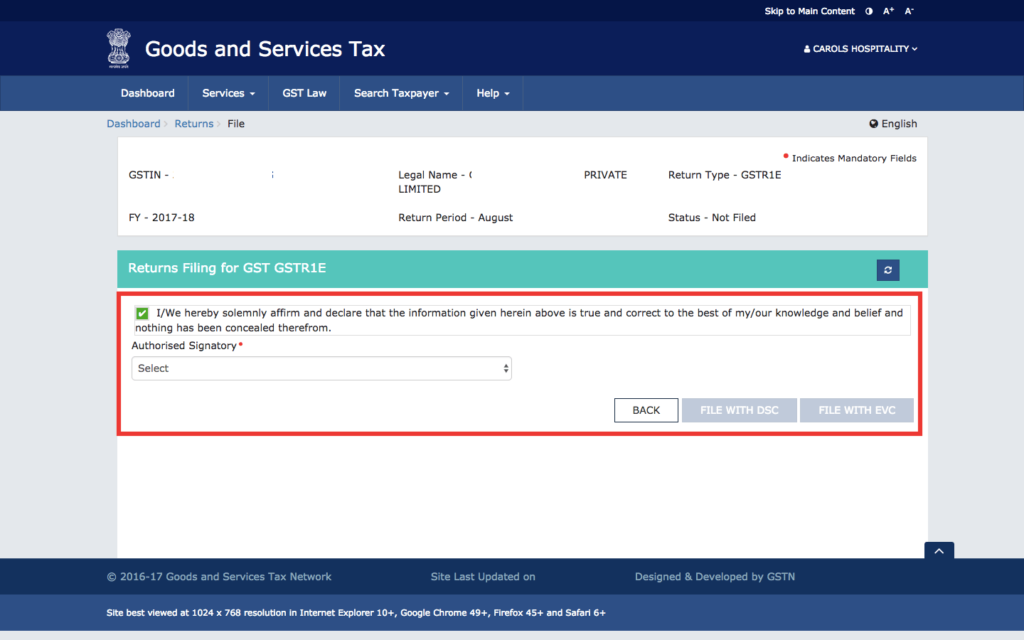Screen dimensions: 1024x640
Task: Expand the Services menu
Action: (x=228, y=93)
